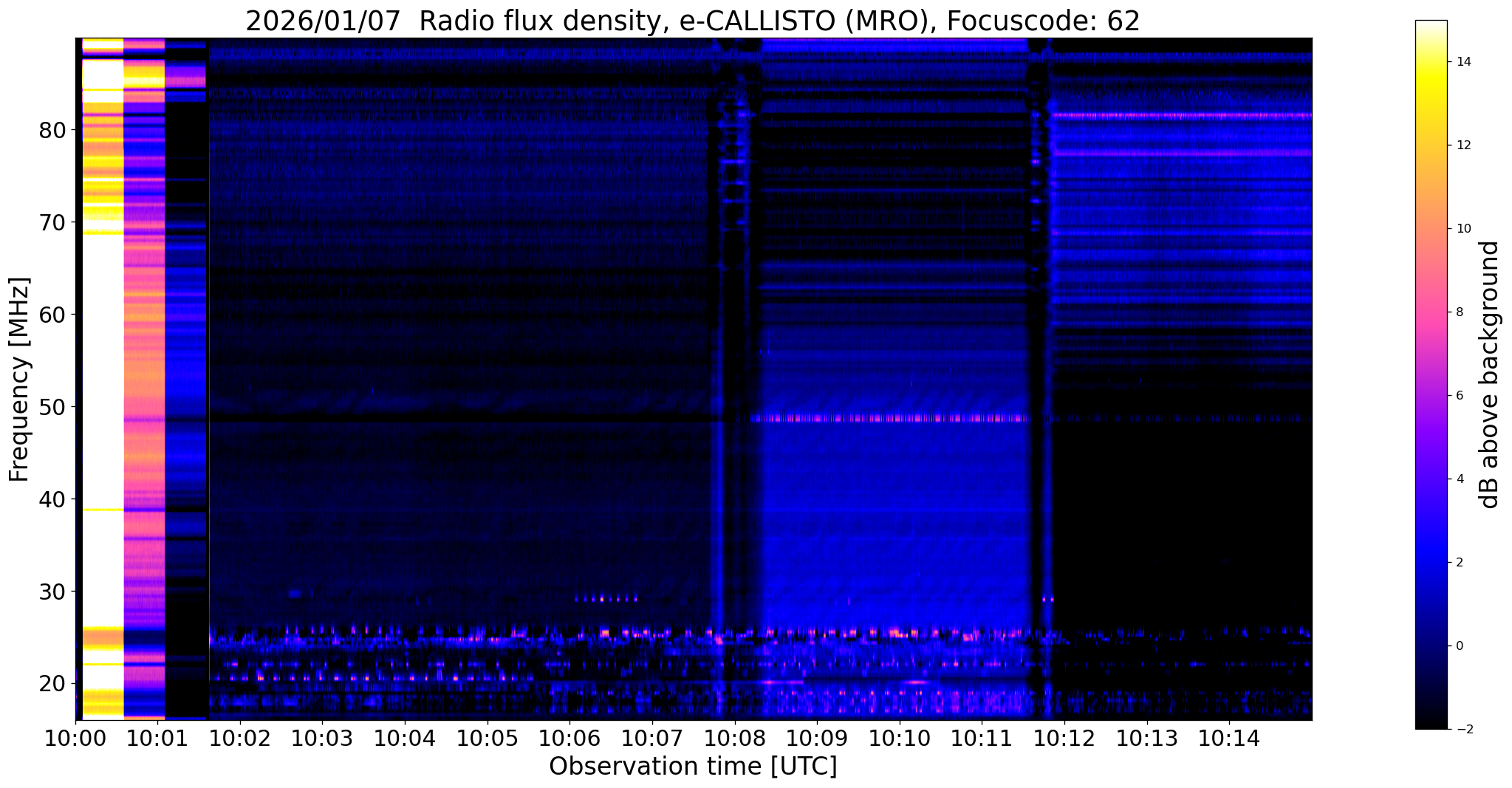Screen dimensions: 1512x788
Task: Click the 10:06 time tick label
Action: (x=569, y=739)
